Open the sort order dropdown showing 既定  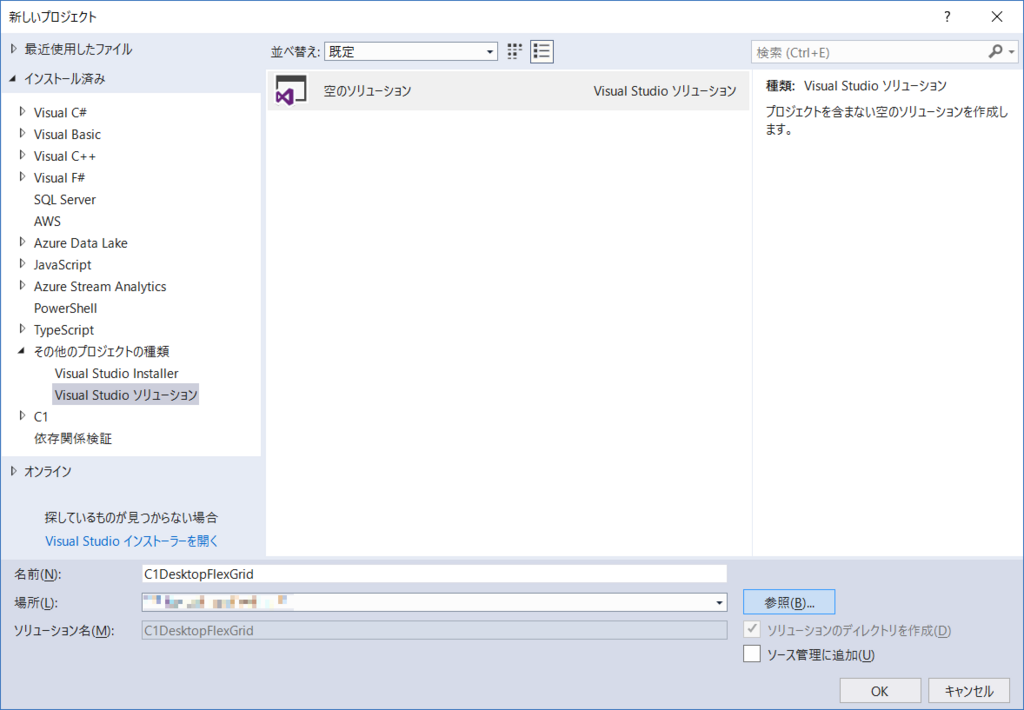pyautogui.click(x=411, y=52)
